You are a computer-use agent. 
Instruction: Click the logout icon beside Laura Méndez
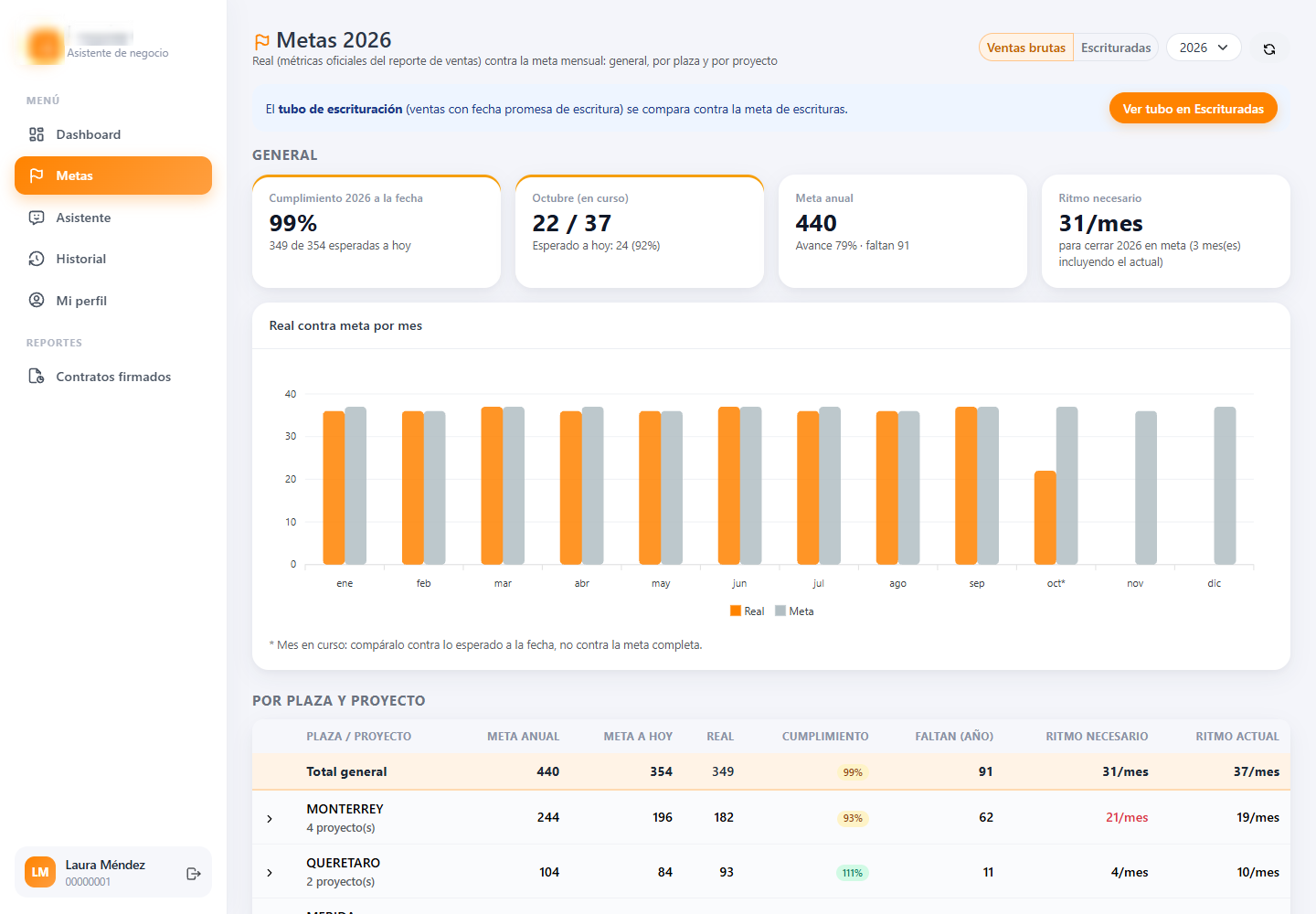[x=194, y=874]
